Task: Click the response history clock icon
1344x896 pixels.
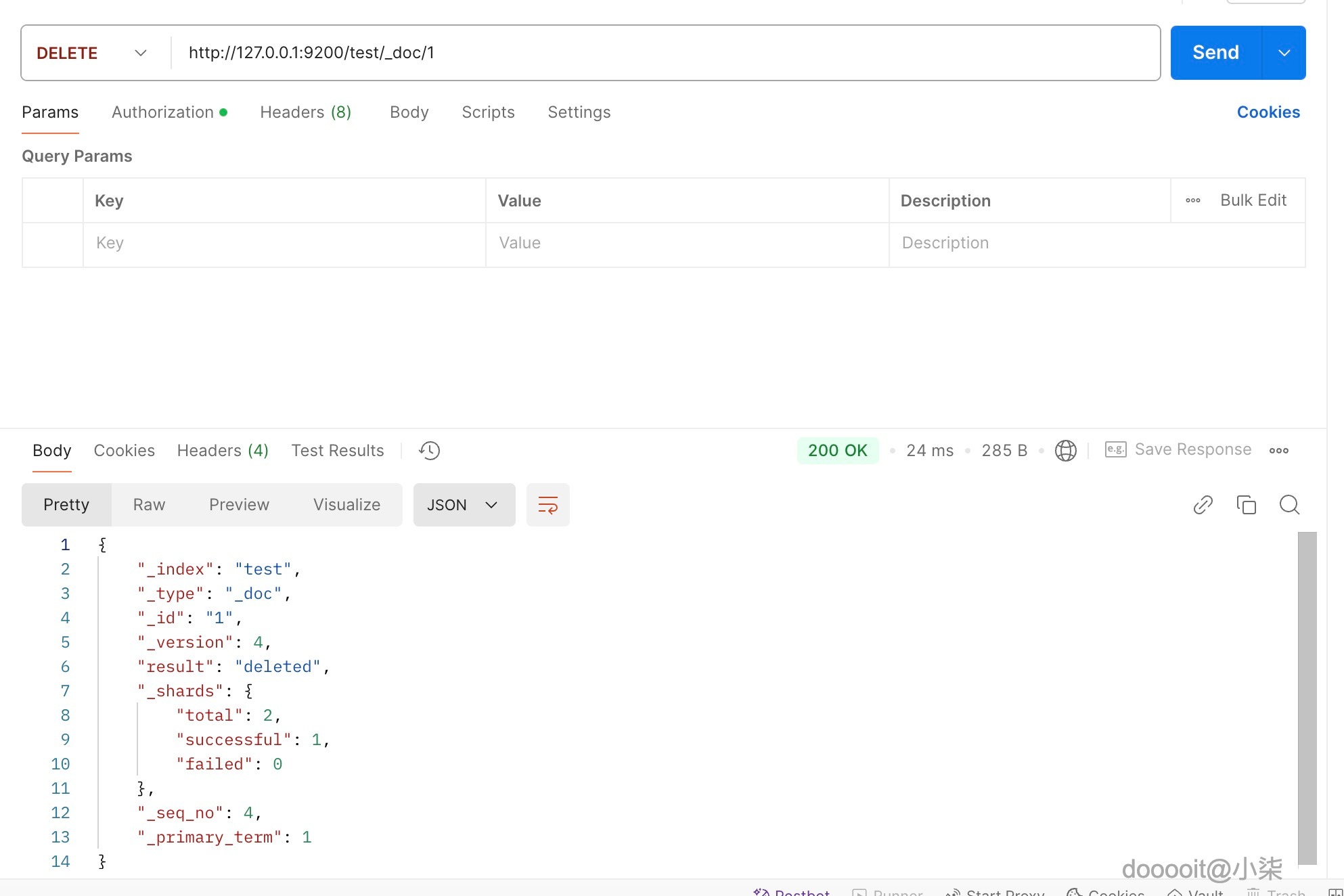Action: [x=429, y=451]
